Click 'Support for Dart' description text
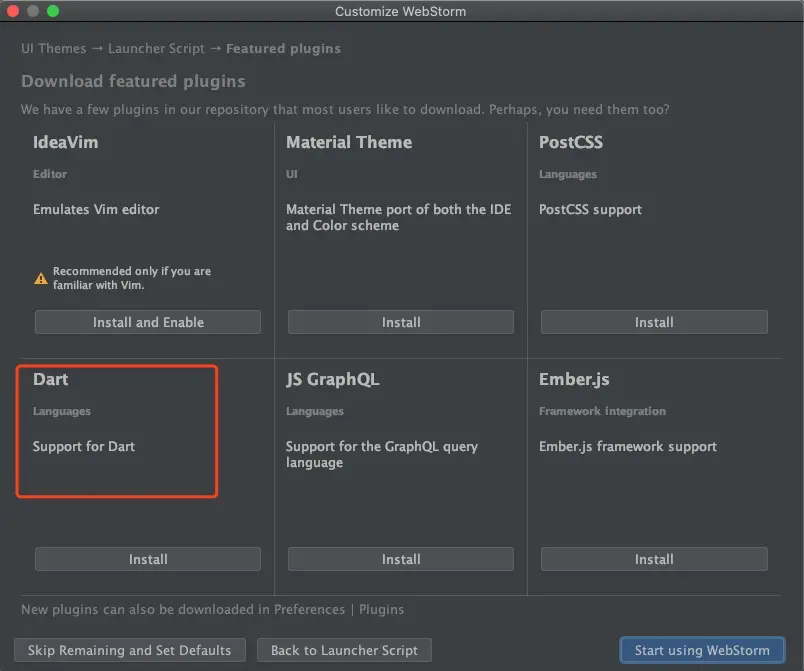 pyautogui.click(x=84, y=446)
